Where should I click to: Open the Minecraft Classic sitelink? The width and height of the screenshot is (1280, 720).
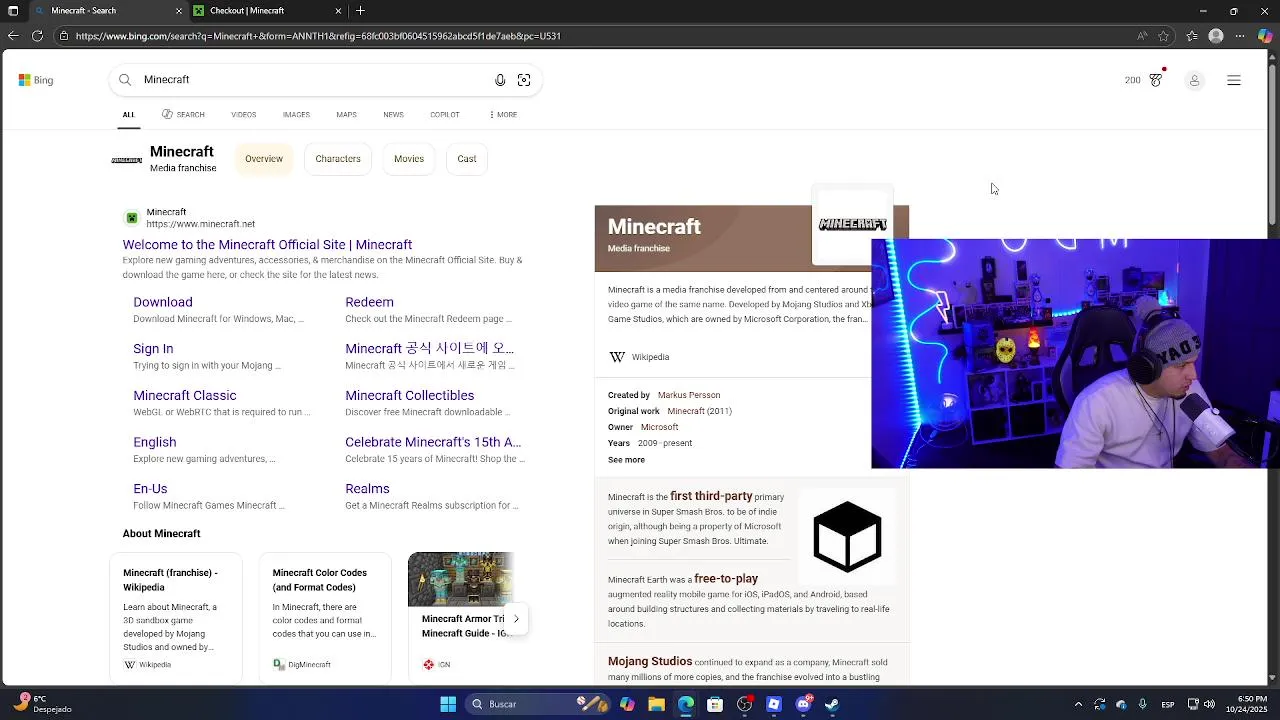(x=185, y=396)
